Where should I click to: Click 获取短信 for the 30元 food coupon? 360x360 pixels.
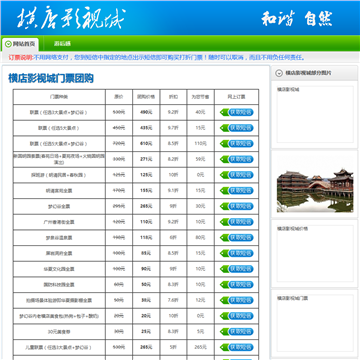[x=237, y=332]
